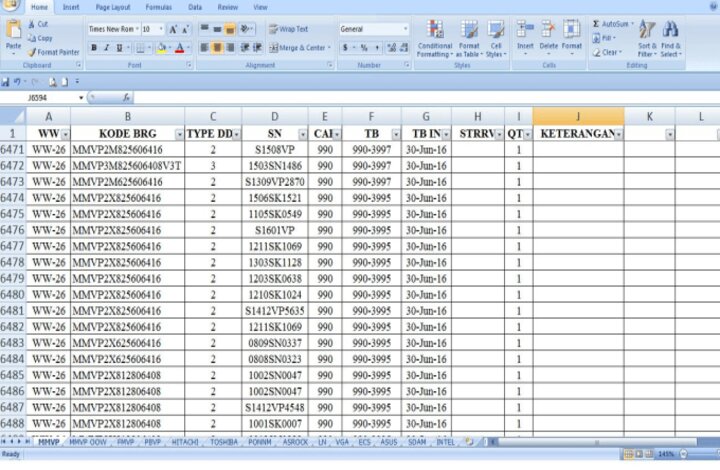Click the Paste icon in Clipboard group
Viewport: 720px width, 470px height.
13,36
